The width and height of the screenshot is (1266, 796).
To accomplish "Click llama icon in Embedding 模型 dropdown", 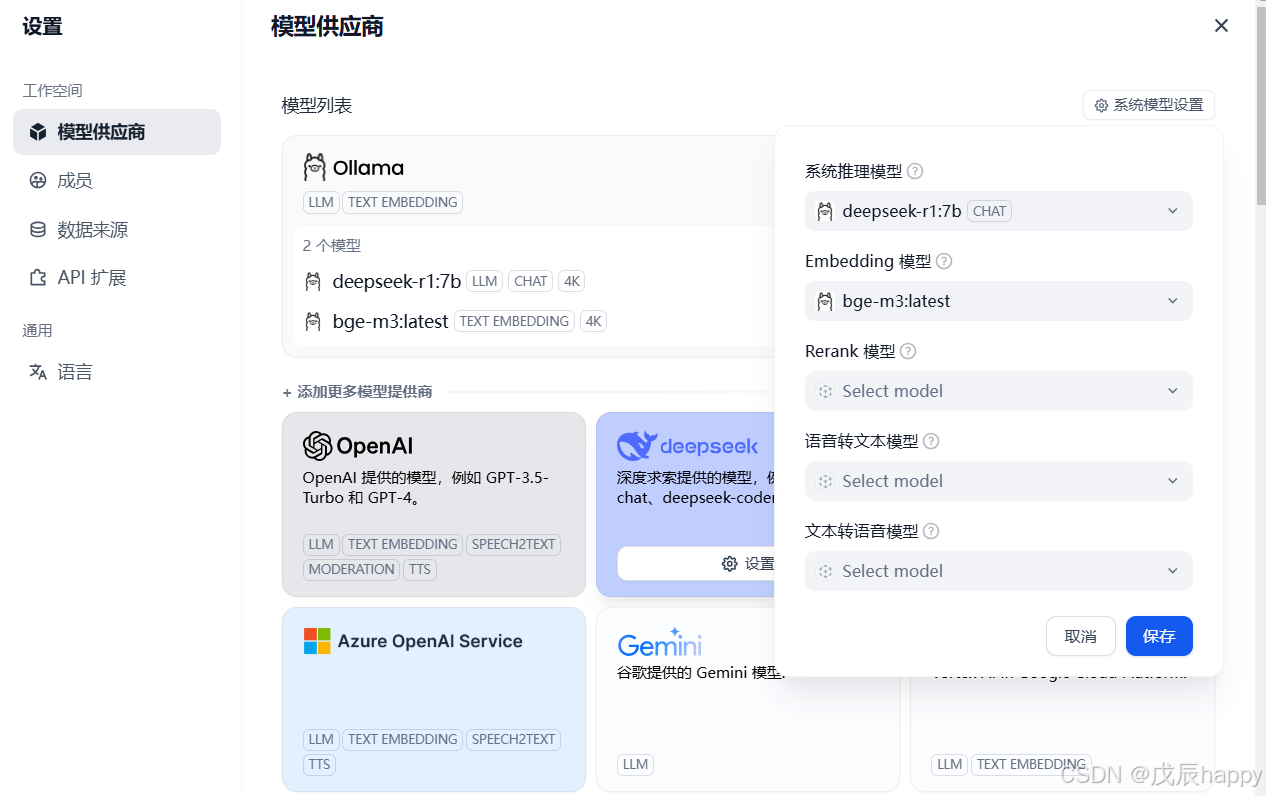I will [825, 301].
